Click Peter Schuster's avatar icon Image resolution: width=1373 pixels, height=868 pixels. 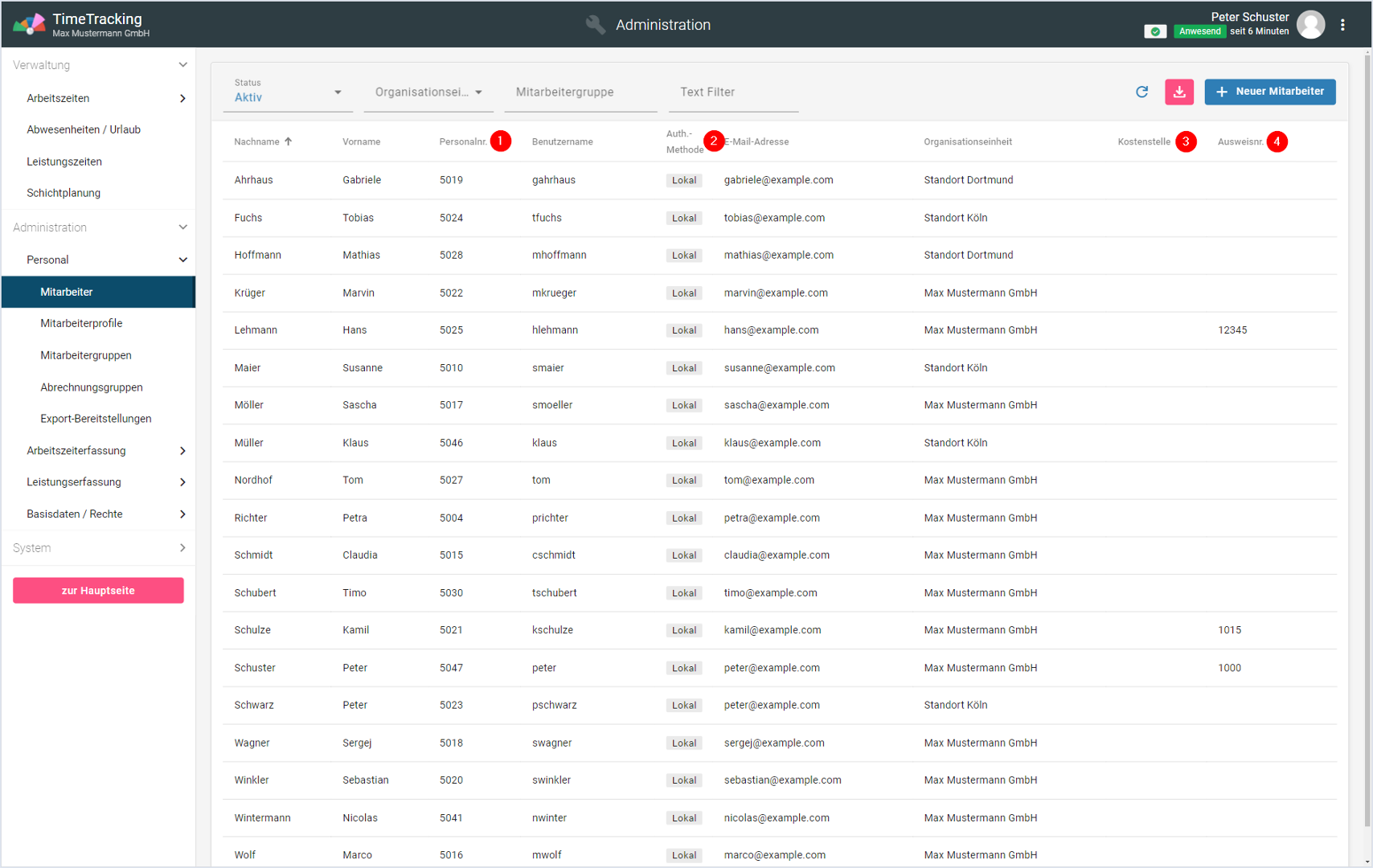[1310, 25]
